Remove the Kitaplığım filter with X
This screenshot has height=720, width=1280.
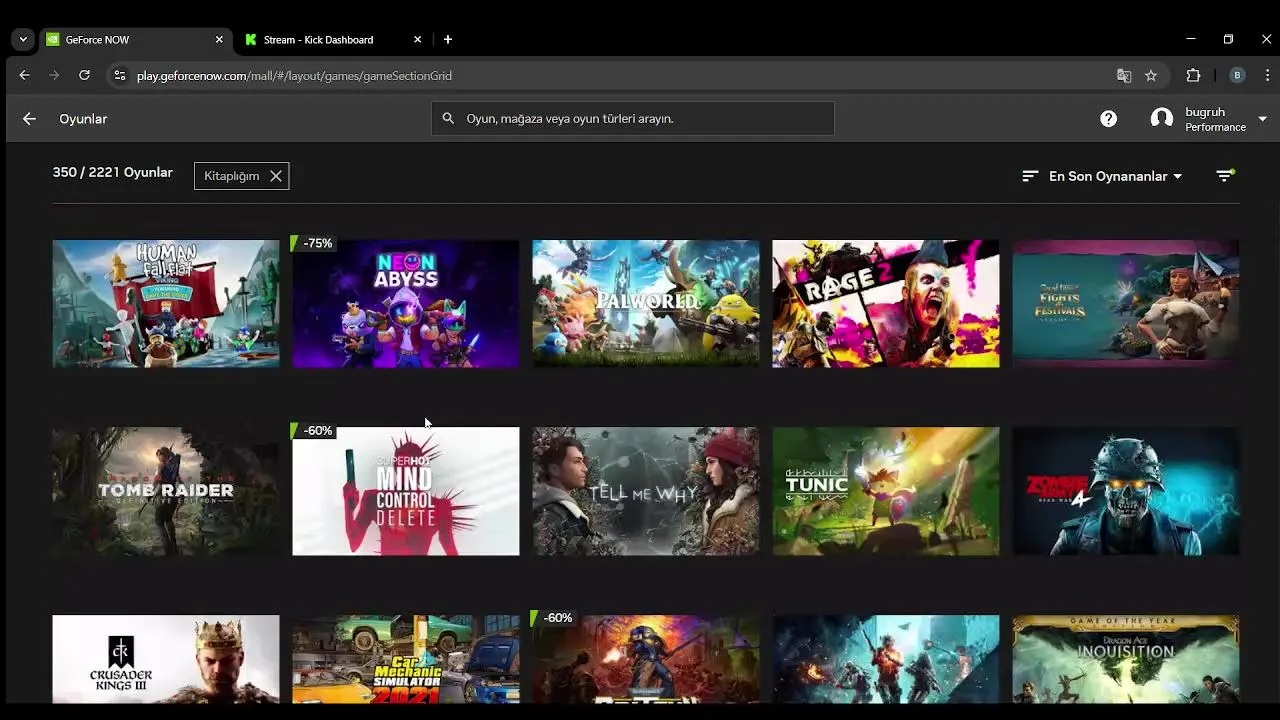[276, 176]
